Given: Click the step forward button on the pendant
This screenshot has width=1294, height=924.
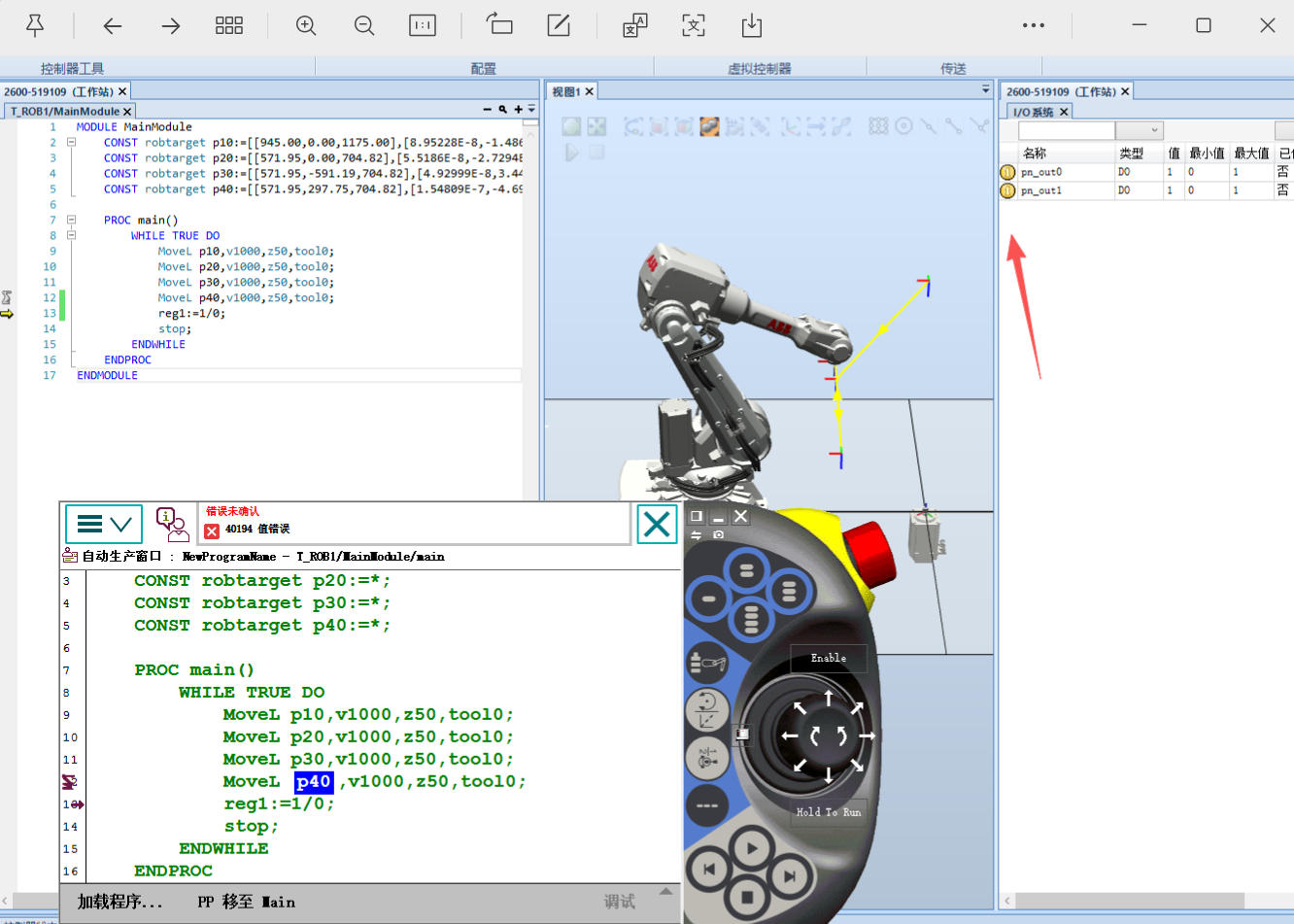Looking at the screenshot, I should point(789,875).
